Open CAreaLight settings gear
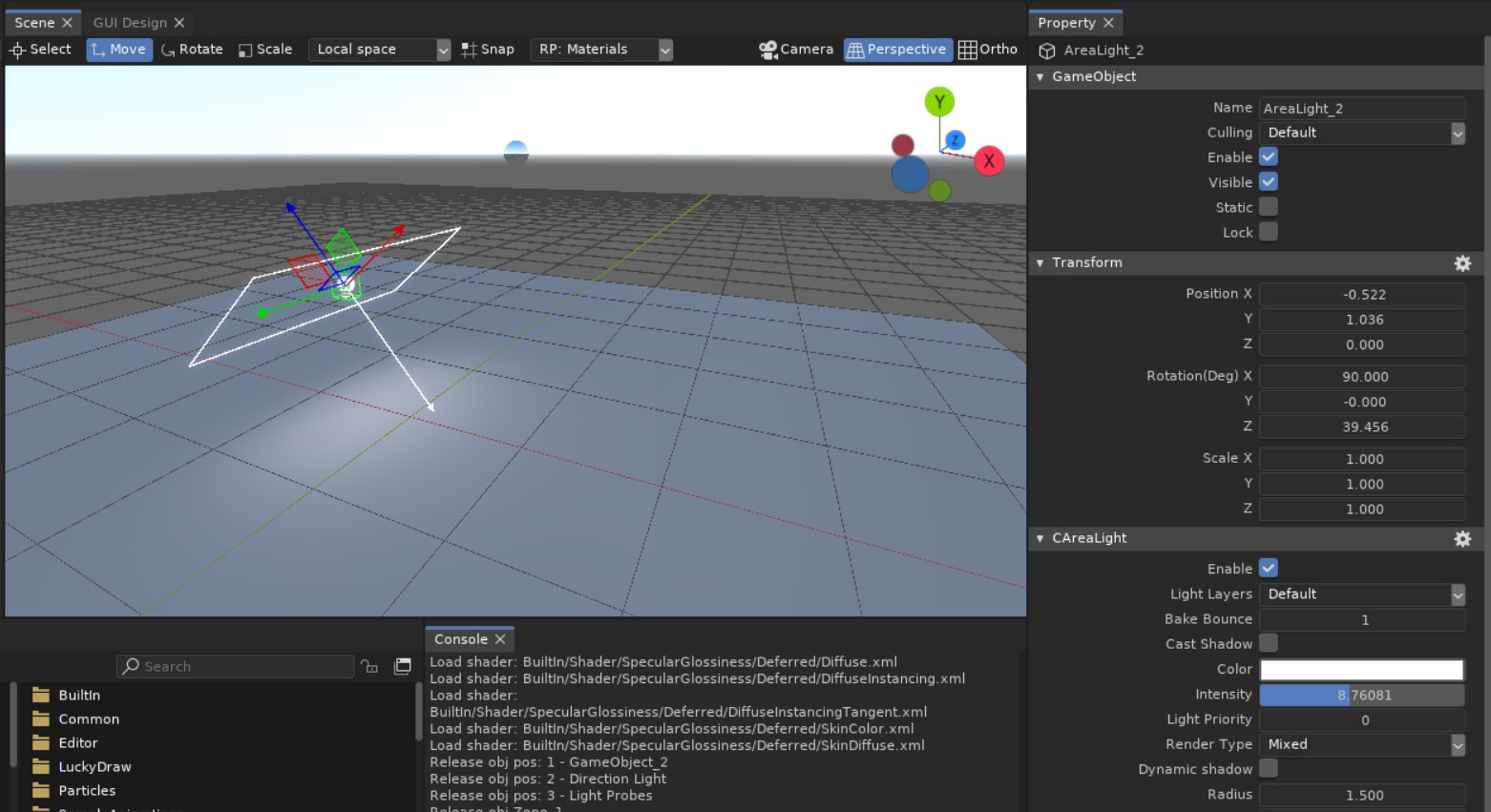This screenshot has height=812, width=1491. [1462, 539]
